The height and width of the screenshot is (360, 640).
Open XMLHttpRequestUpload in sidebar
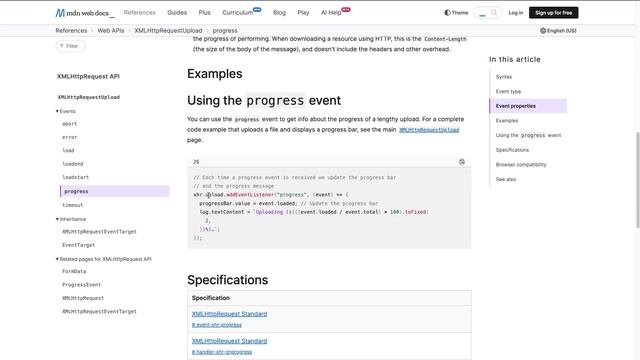point(89,97)
